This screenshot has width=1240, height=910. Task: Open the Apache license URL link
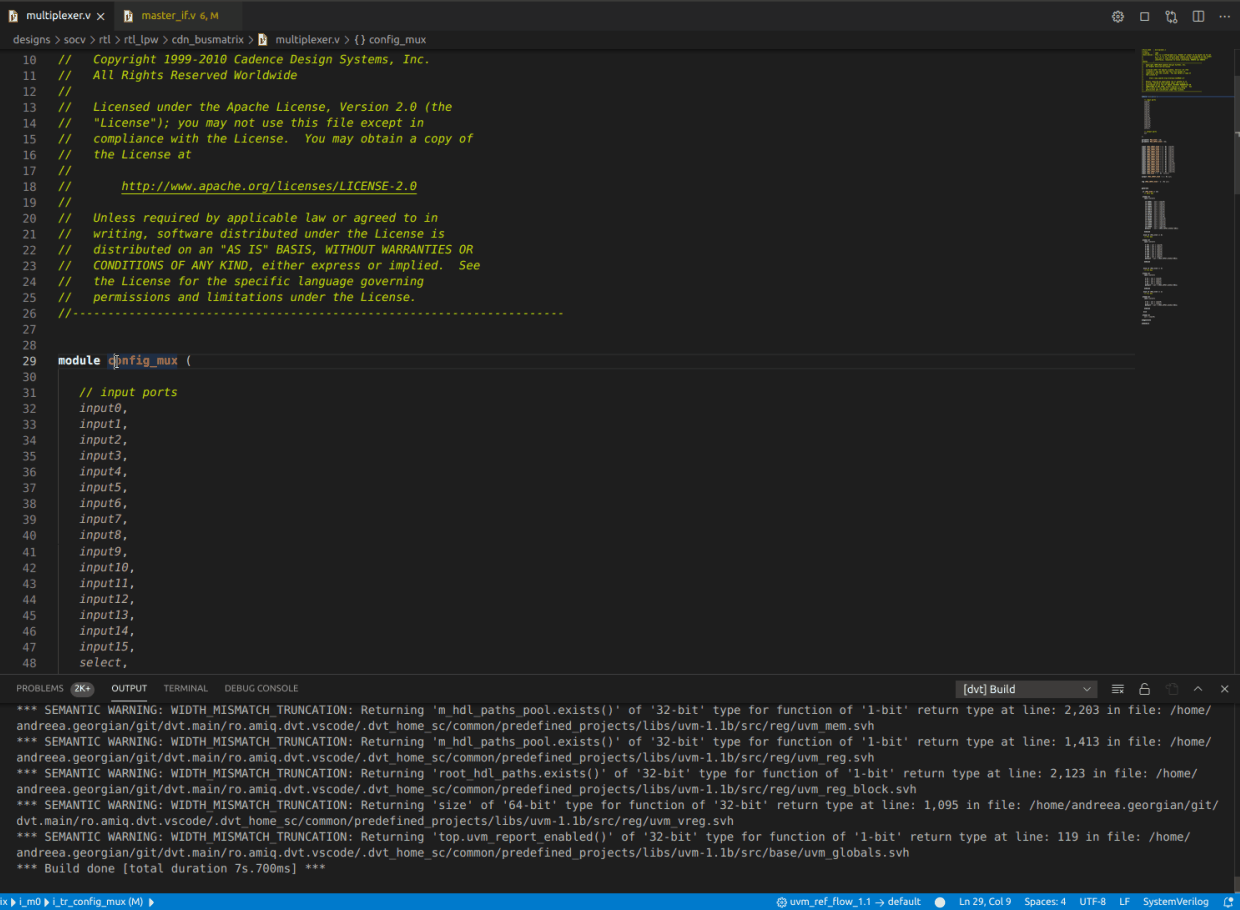click(268, 186)
